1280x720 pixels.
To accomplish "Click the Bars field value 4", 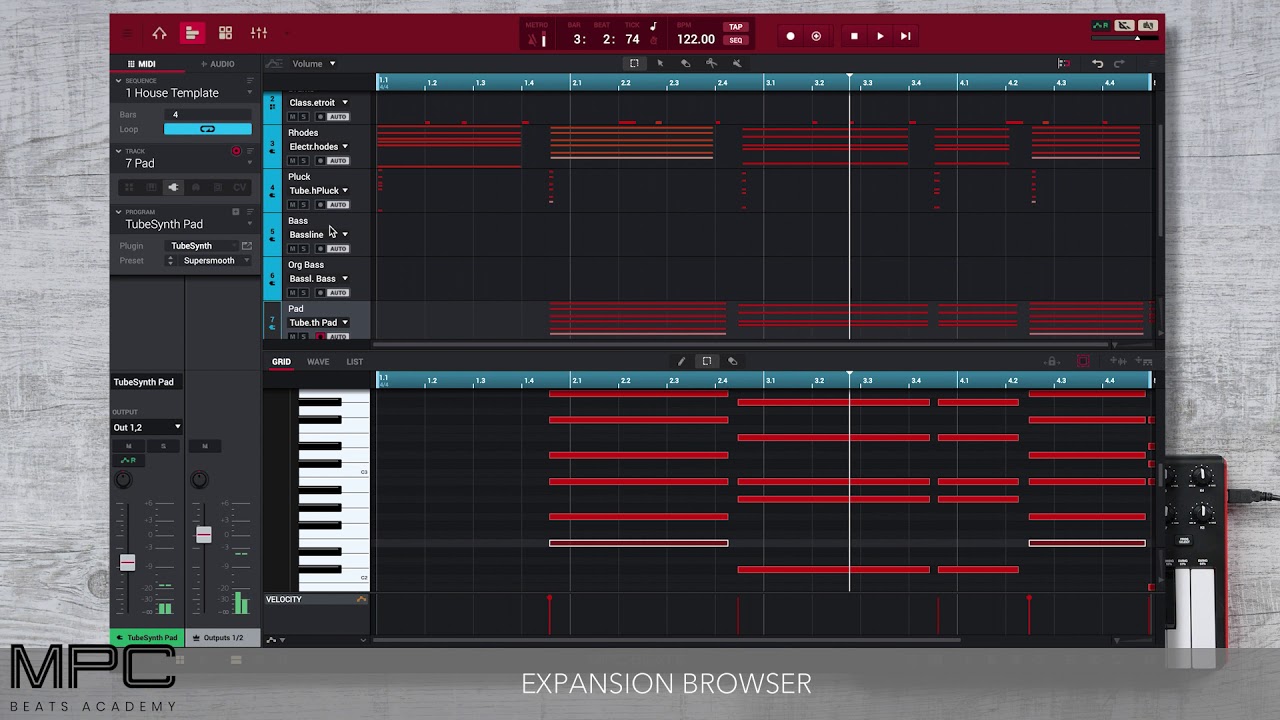I will [208, 115].
